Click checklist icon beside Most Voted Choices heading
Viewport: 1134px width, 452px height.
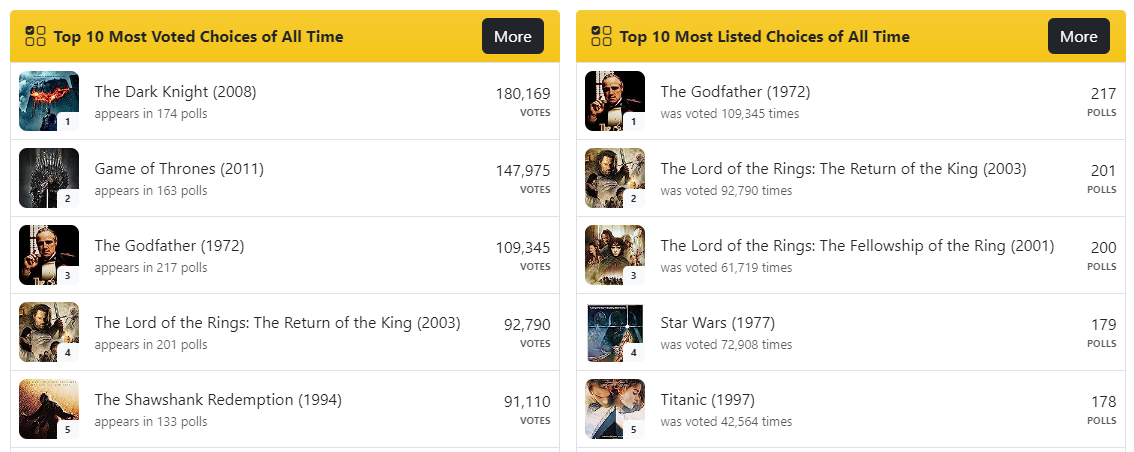pyautogui.click(x=36, y=36)
